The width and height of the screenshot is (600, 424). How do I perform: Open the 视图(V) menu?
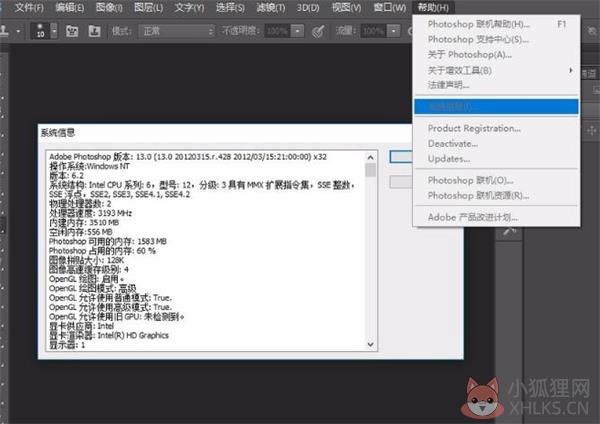[346, 7]
